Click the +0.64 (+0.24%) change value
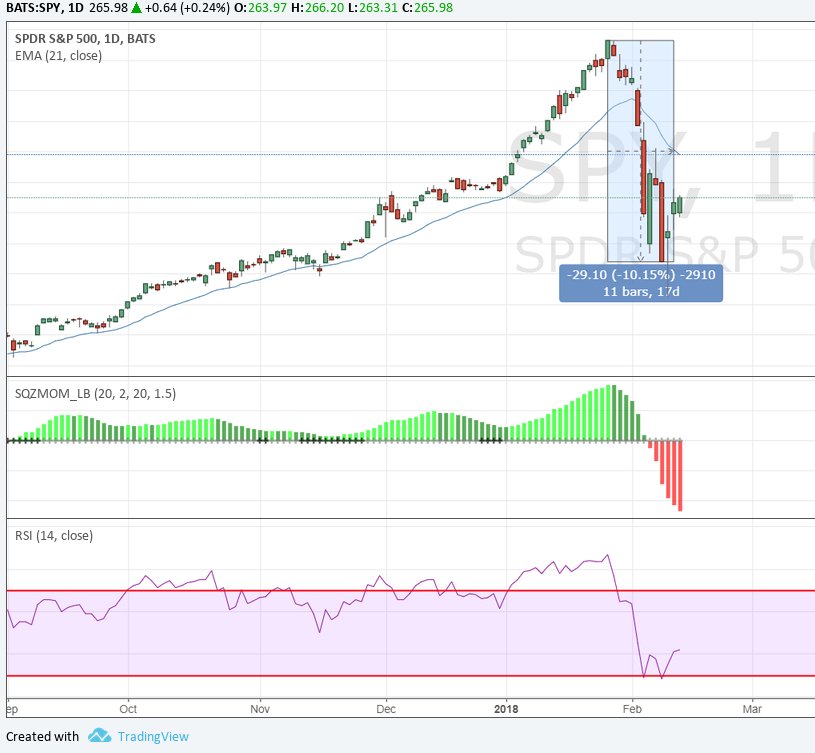The height and width of the screenshot is (753, 815). (187, 8)
